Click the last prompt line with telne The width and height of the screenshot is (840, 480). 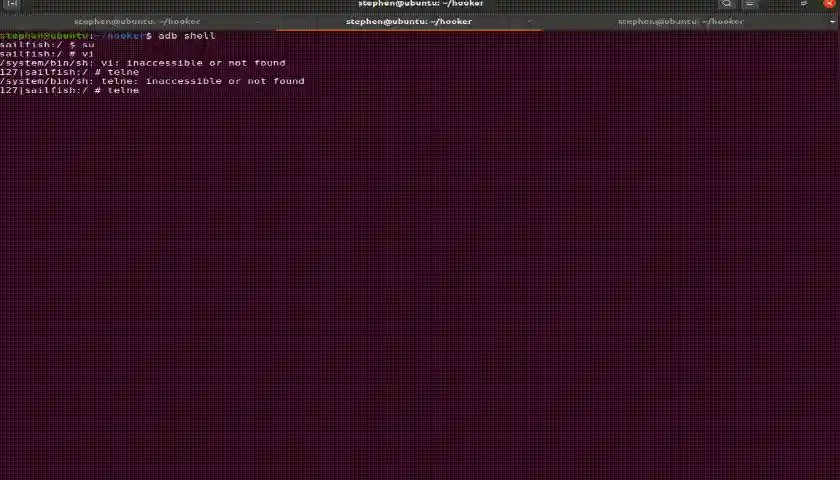70,91
